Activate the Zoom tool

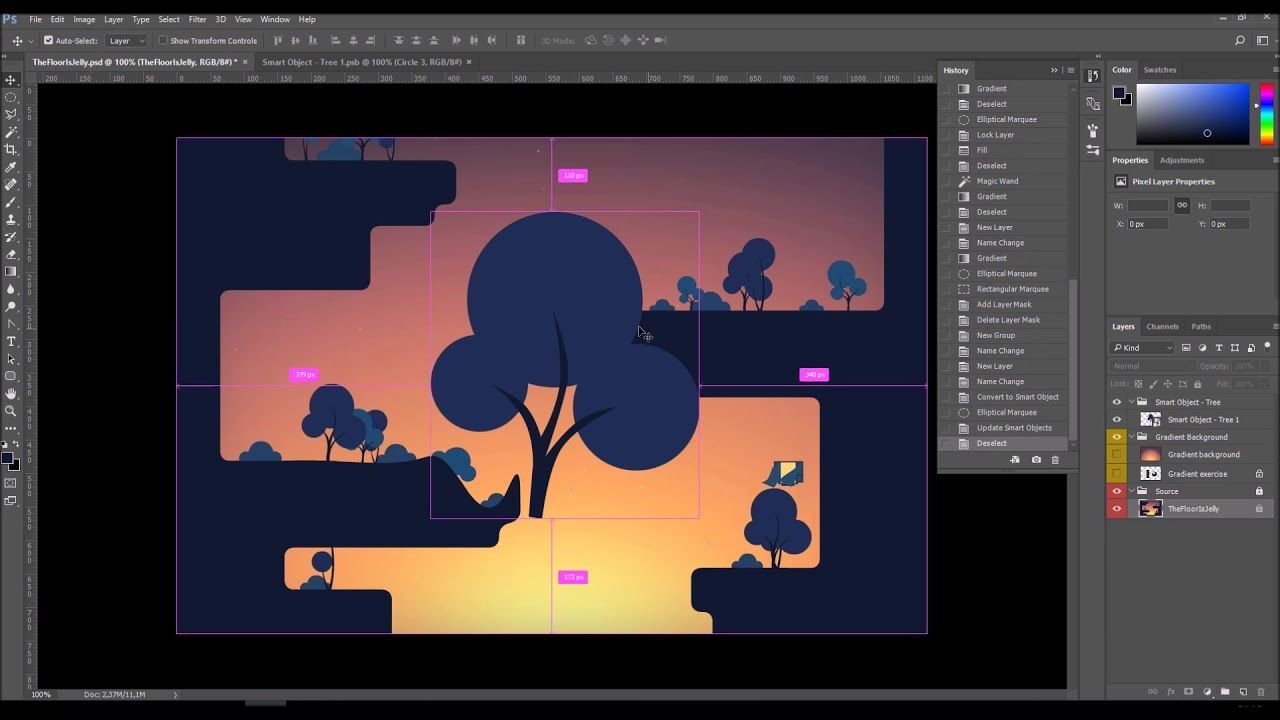(x=11, y=411)
